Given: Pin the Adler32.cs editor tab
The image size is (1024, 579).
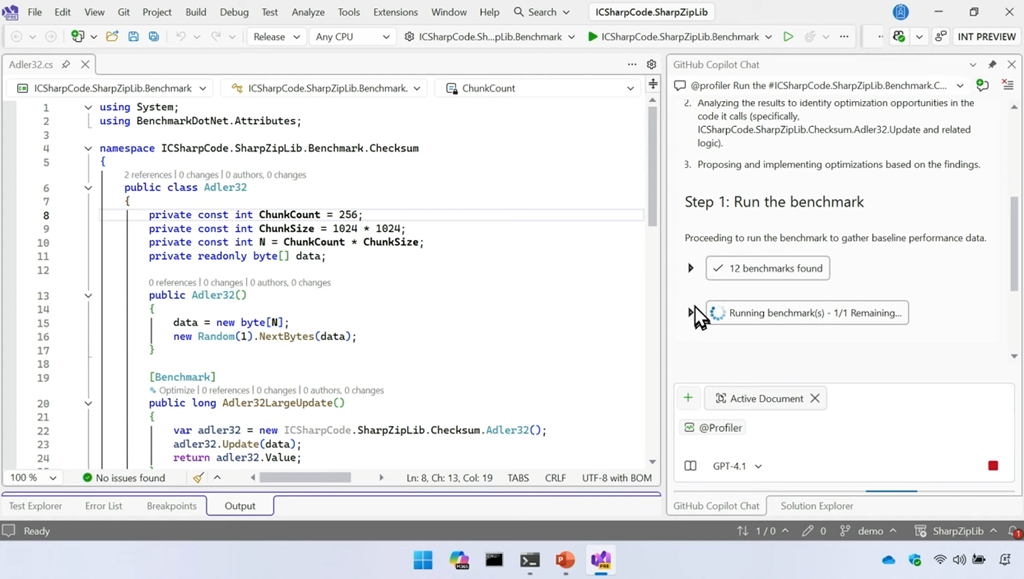Looking at the screenshot, I should 66,64.
